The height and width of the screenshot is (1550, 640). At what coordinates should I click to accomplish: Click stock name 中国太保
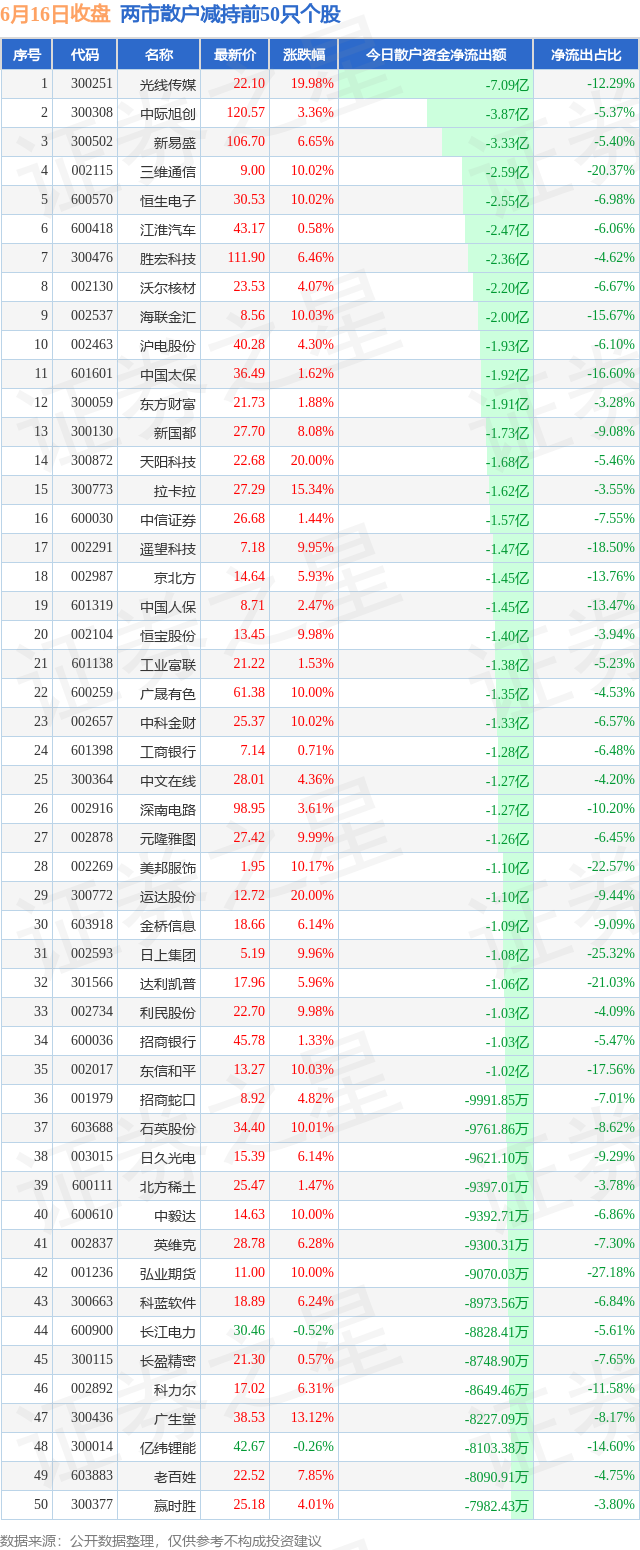pyautogui.click(x=168, y=374)
